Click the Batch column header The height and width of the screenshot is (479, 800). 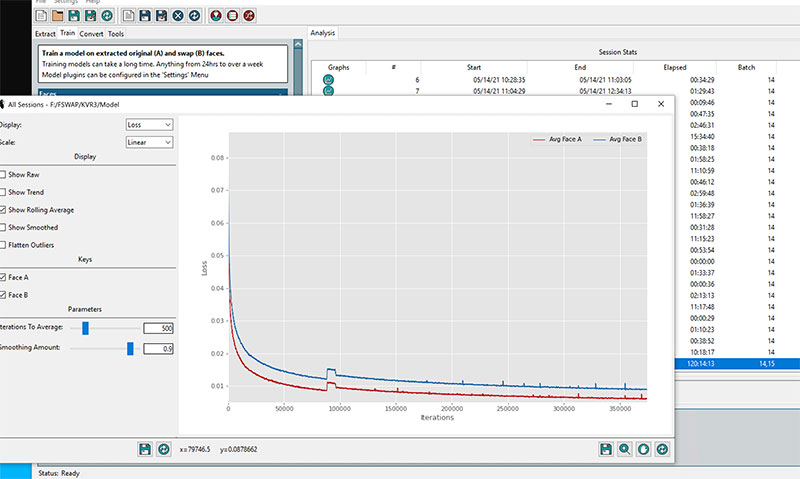tap(746, 67)
